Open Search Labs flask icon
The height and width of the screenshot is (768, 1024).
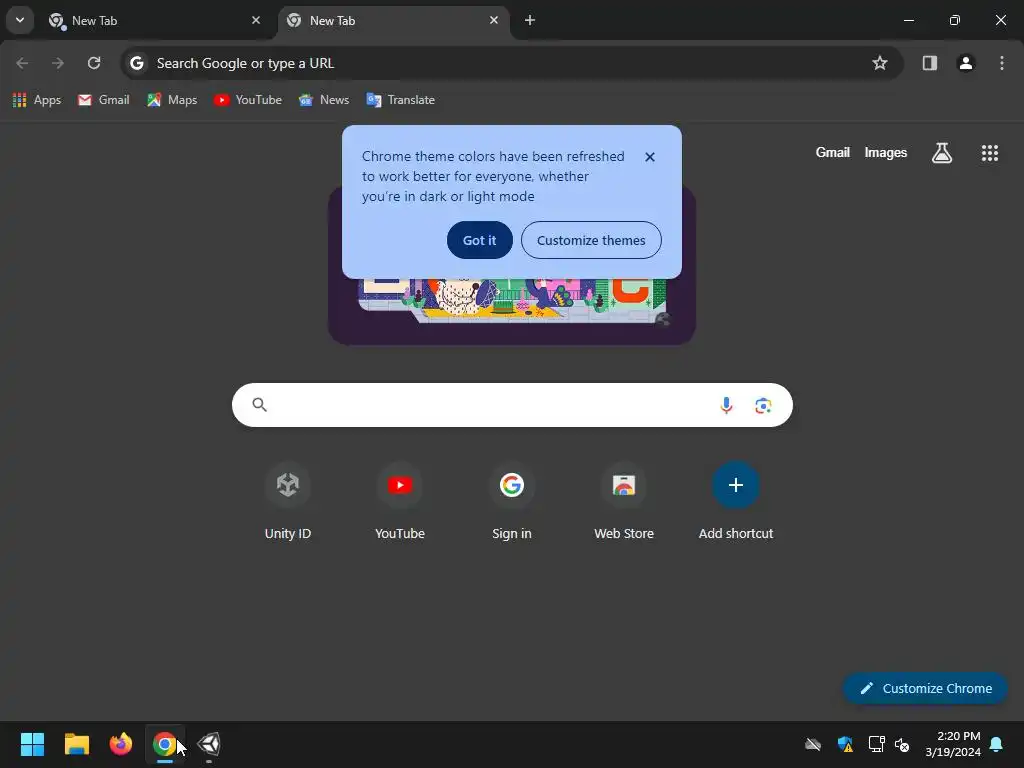942,153
